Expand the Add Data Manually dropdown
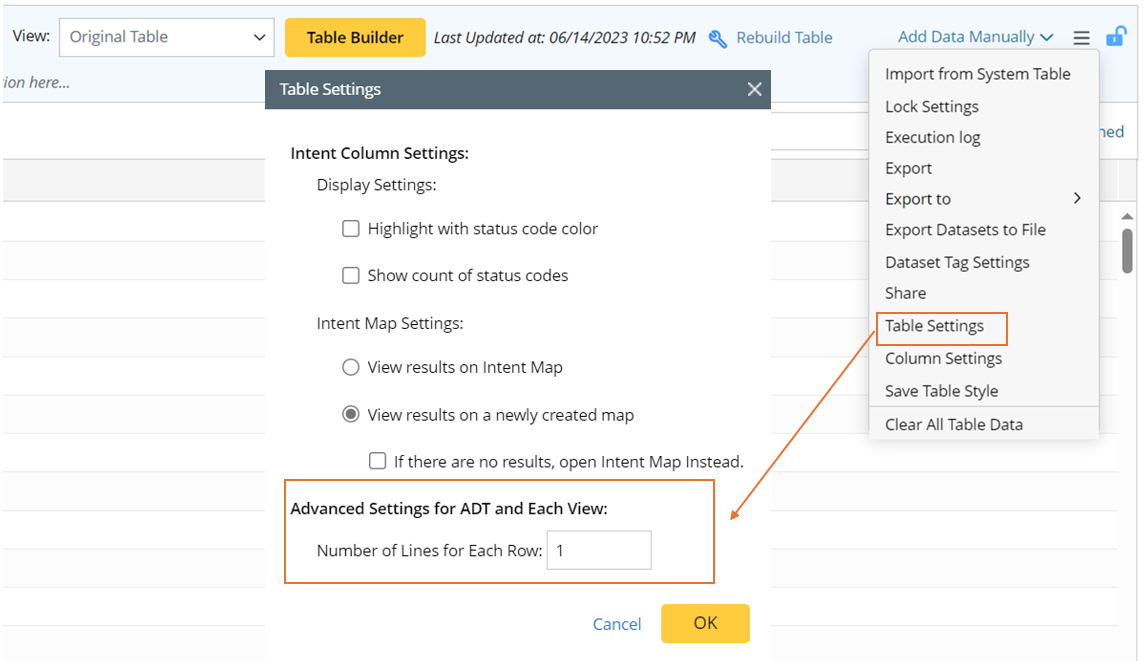This screenshot has width=1145, height=661. coord(975,37)
